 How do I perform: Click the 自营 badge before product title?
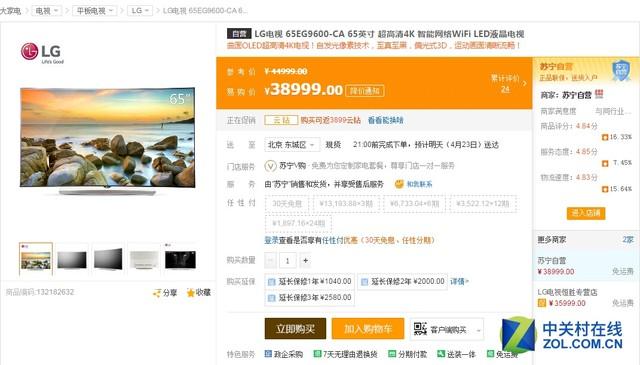239,34
